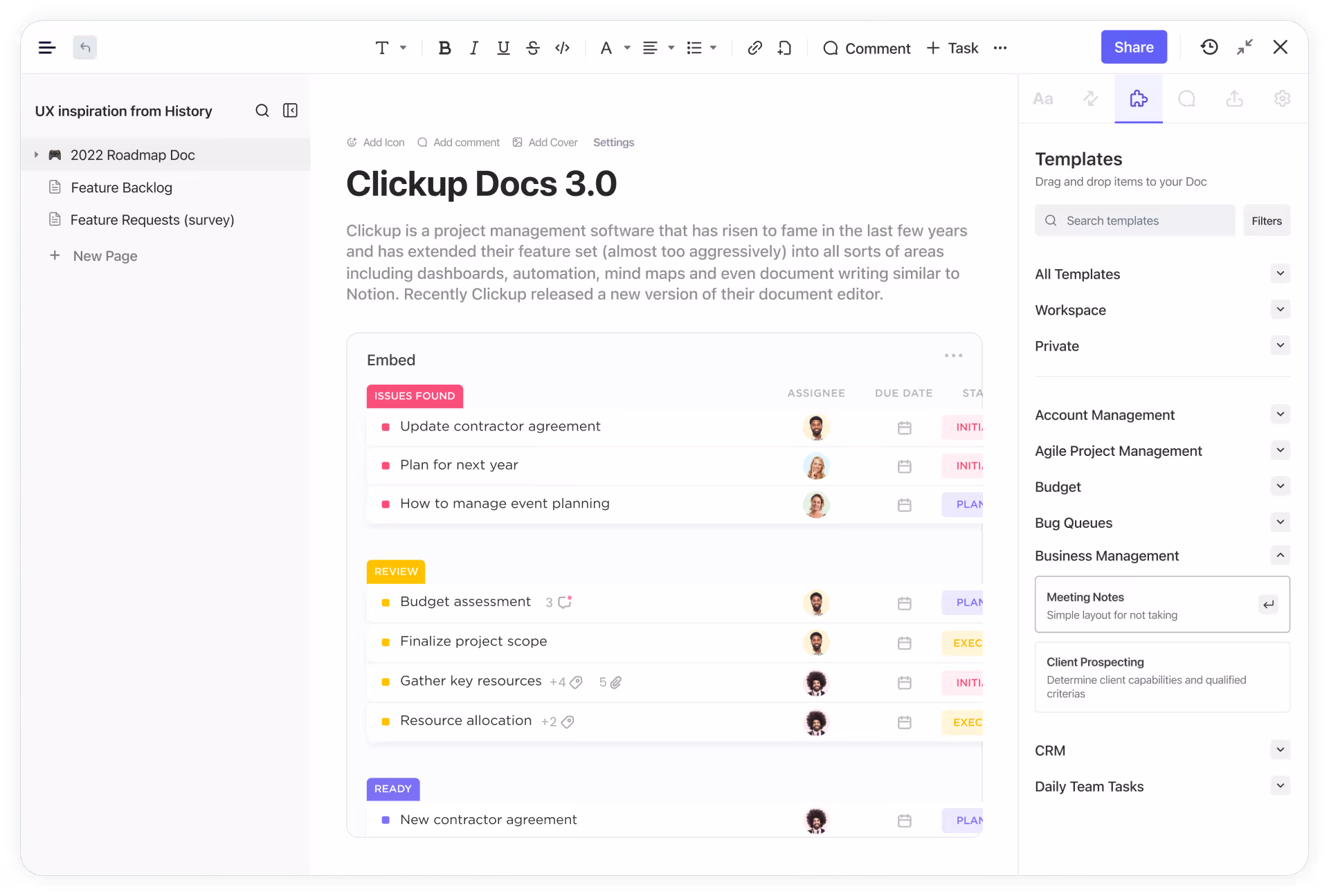Insert a code block

[562, 48]
